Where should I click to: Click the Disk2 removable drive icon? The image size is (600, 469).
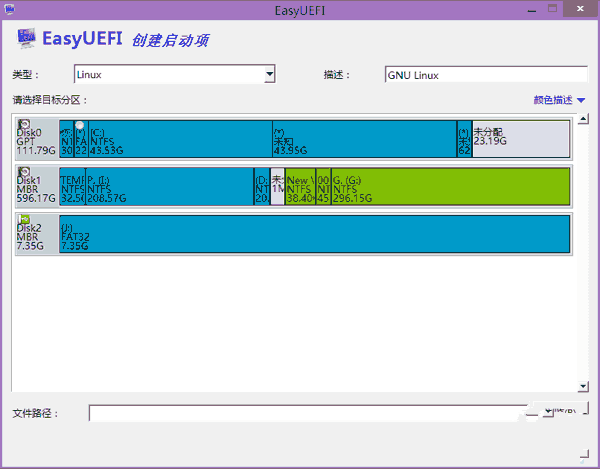tap(24, 219)
